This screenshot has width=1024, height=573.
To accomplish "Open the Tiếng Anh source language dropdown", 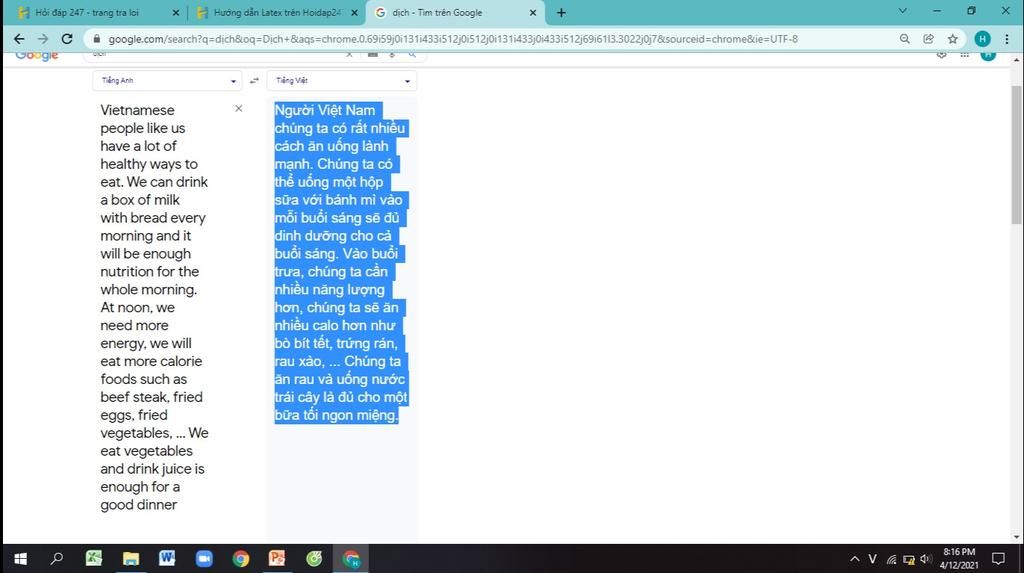I will pyautogui.click(x=167, y=80).
